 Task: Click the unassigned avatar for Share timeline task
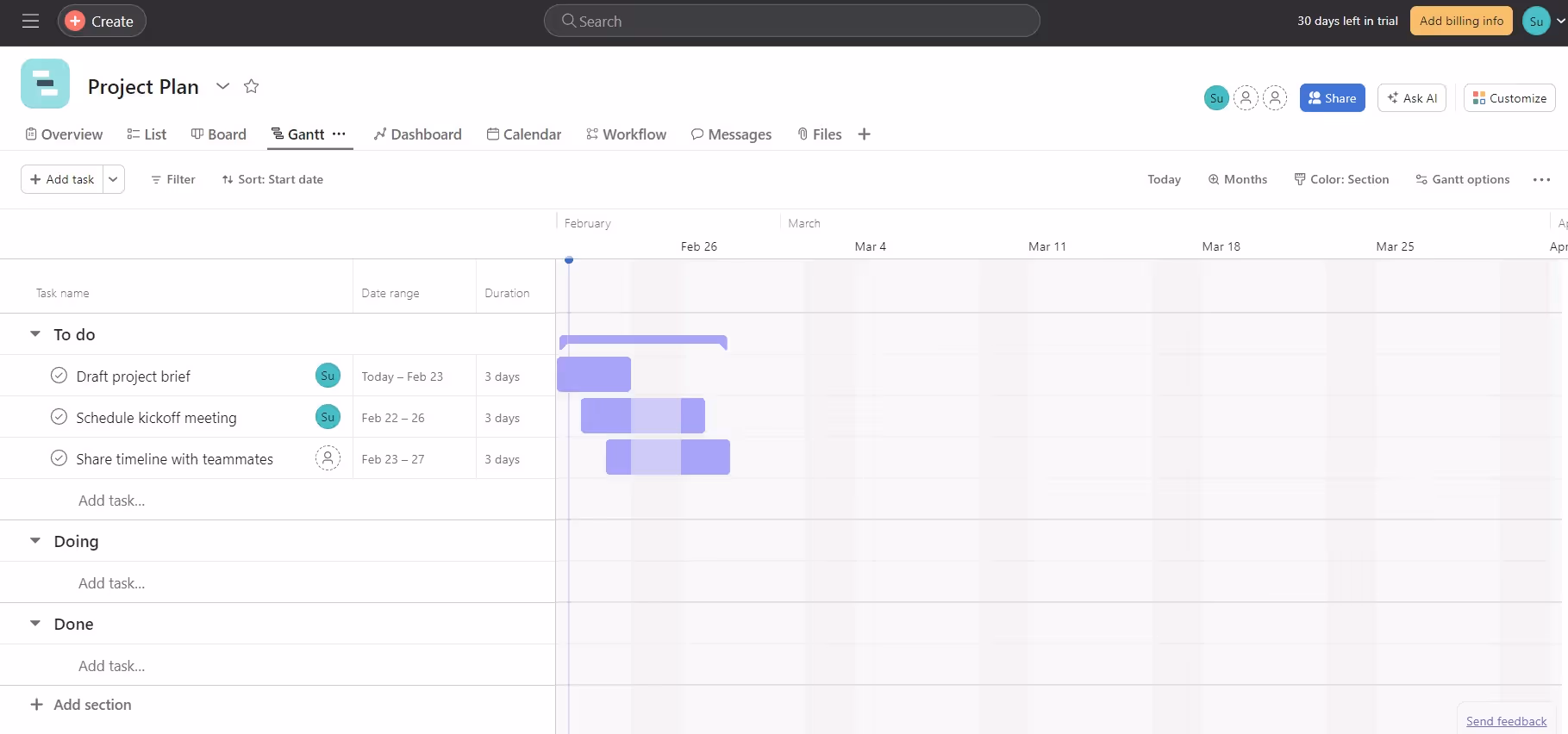(x=328, y=458)
